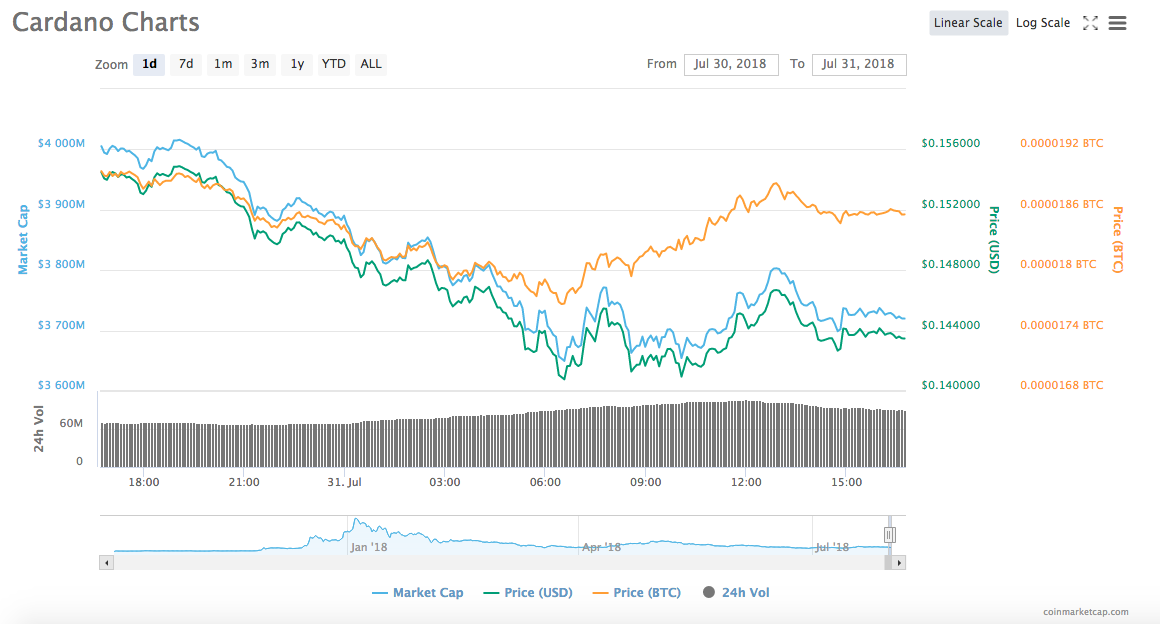Click the 0.0000168 BTC axis label
The image size is (1160, 624).
[x=1062, y=386]
